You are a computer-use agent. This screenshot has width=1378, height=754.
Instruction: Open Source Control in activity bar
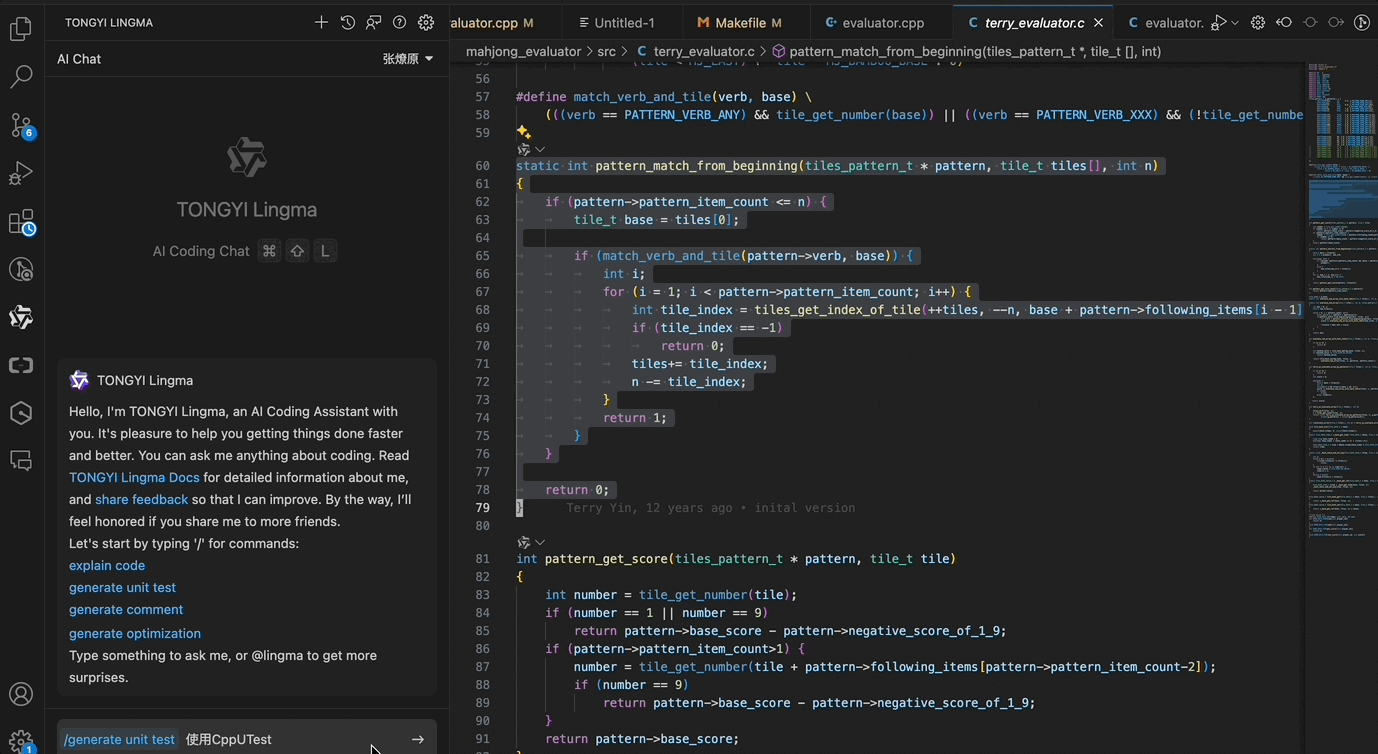[21, 125]
